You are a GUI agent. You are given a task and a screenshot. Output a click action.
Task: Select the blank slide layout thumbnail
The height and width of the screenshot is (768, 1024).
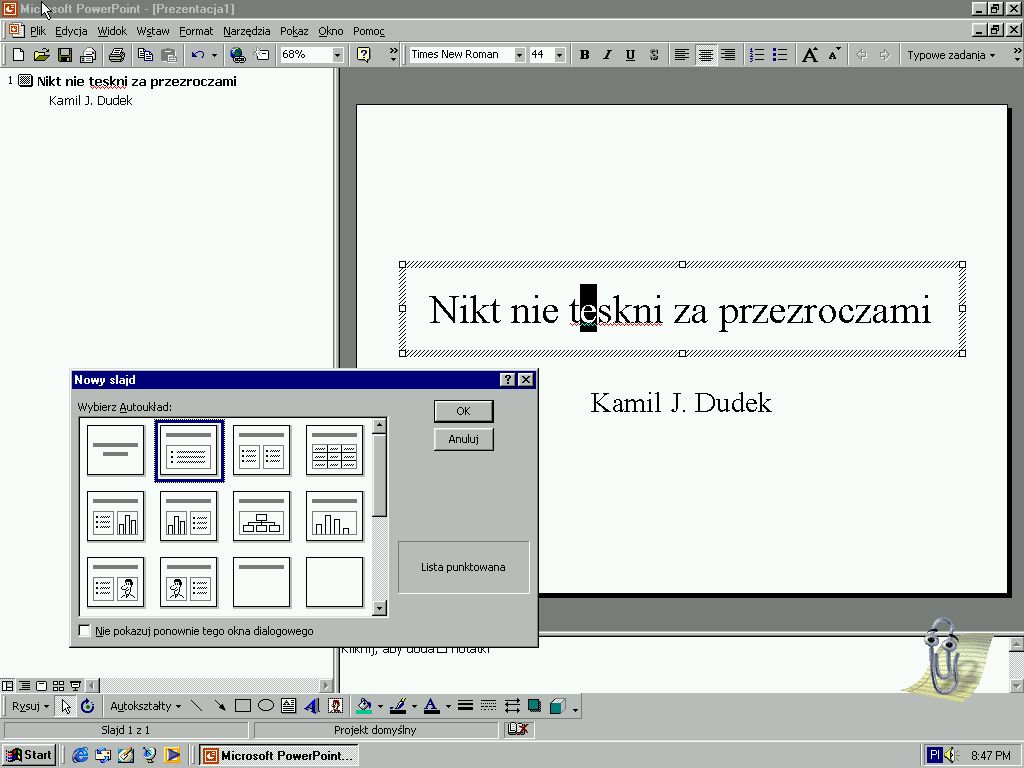(x=334, y=583)
